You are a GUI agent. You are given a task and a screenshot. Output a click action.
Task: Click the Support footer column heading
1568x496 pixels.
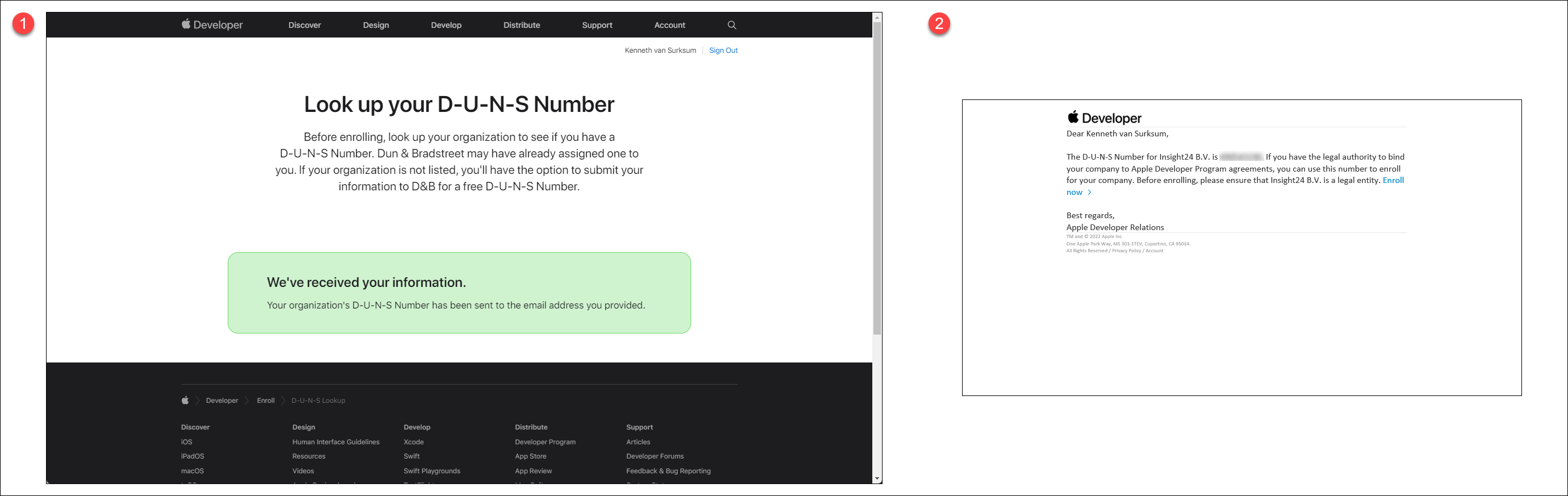[x=639, y=427]
